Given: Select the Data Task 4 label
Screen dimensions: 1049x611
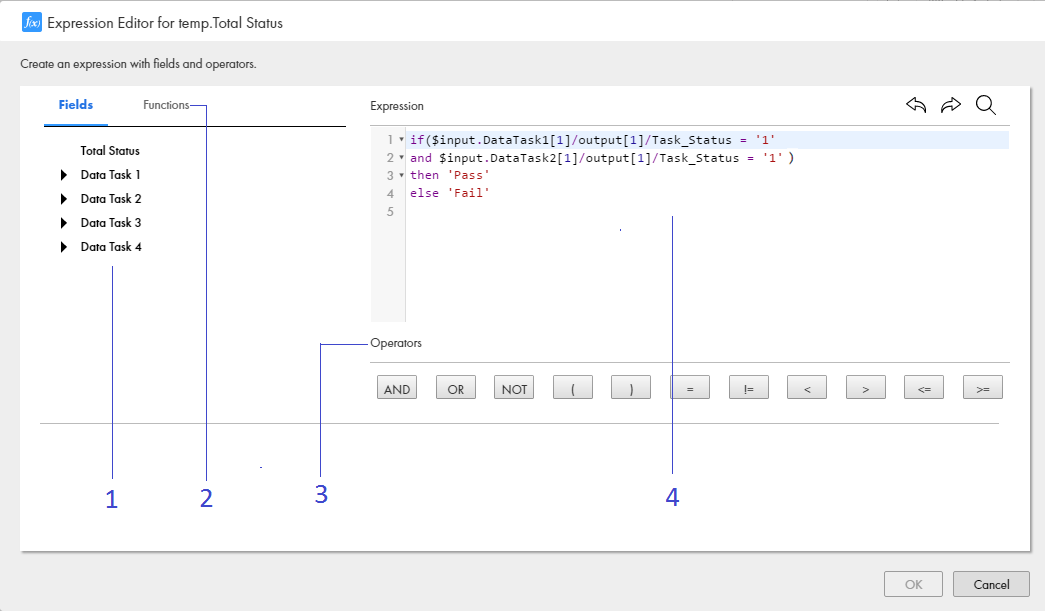Looking at the screenshot, I should point(111,247).
